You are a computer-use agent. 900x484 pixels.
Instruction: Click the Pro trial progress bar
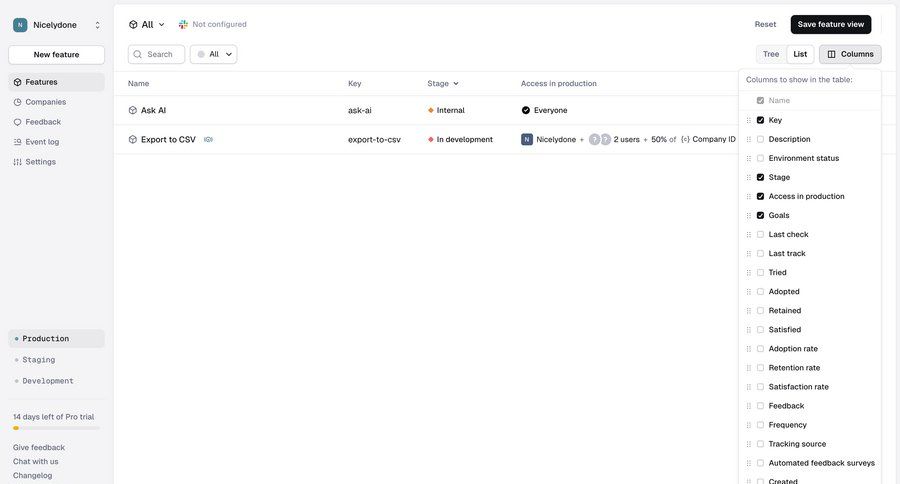pos(56,428)
